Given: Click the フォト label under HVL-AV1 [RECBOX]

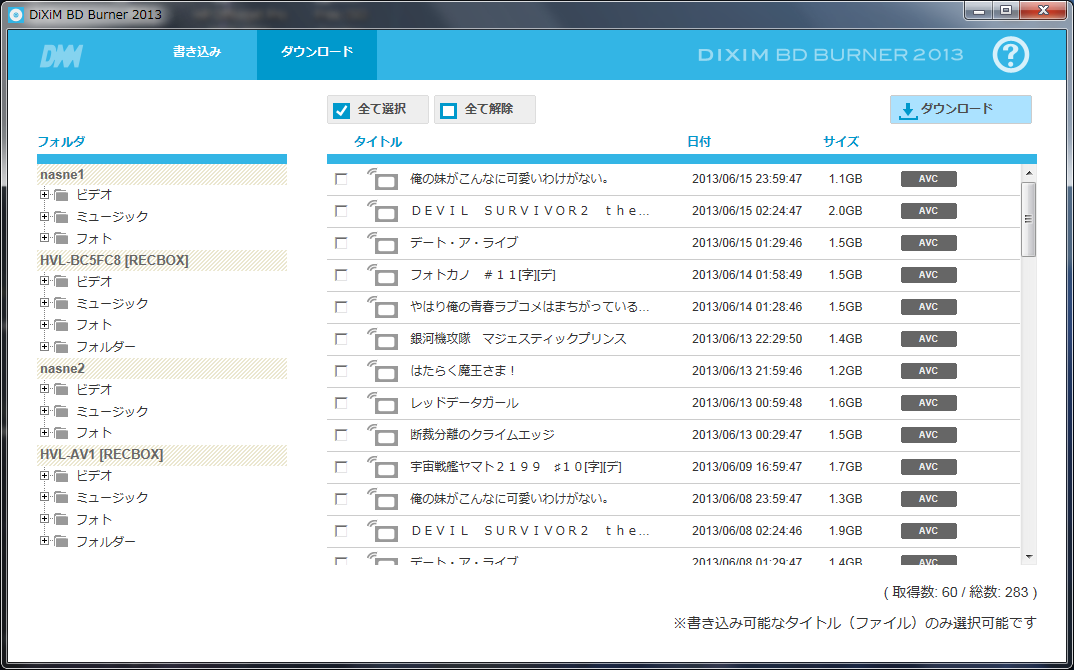Looking at the screenshot, I should tap(94, 519).
